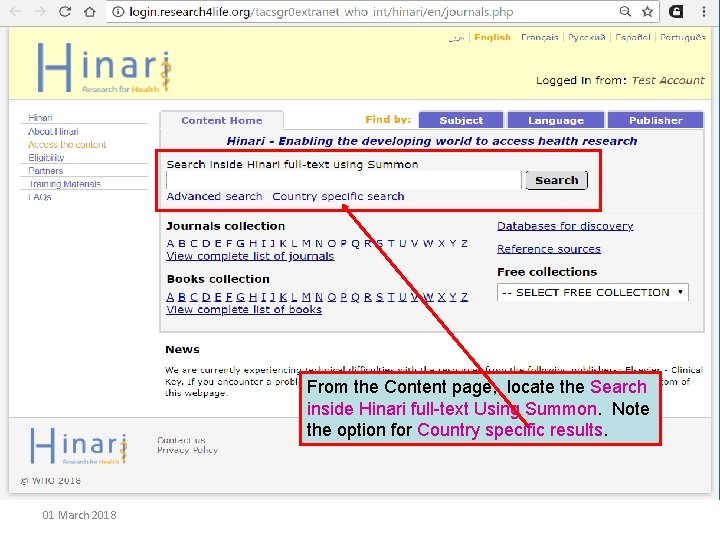Open Eligibility in the sidebar
The height and width of the screenshot is (540, 720).
46,158
